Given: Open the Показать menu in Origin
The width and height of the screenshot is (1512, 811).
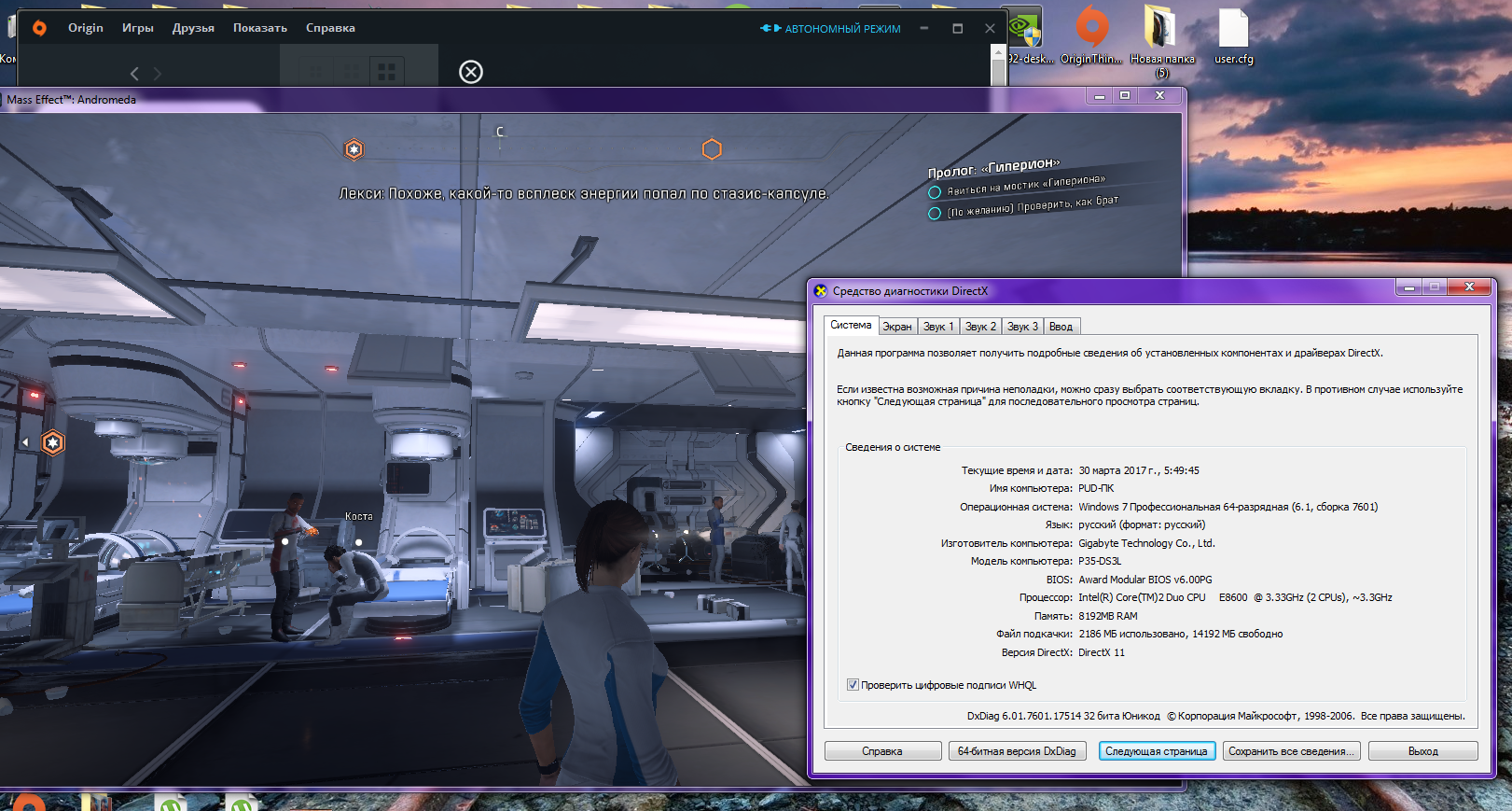Looking at the screenshot, I should coord(260,28).
